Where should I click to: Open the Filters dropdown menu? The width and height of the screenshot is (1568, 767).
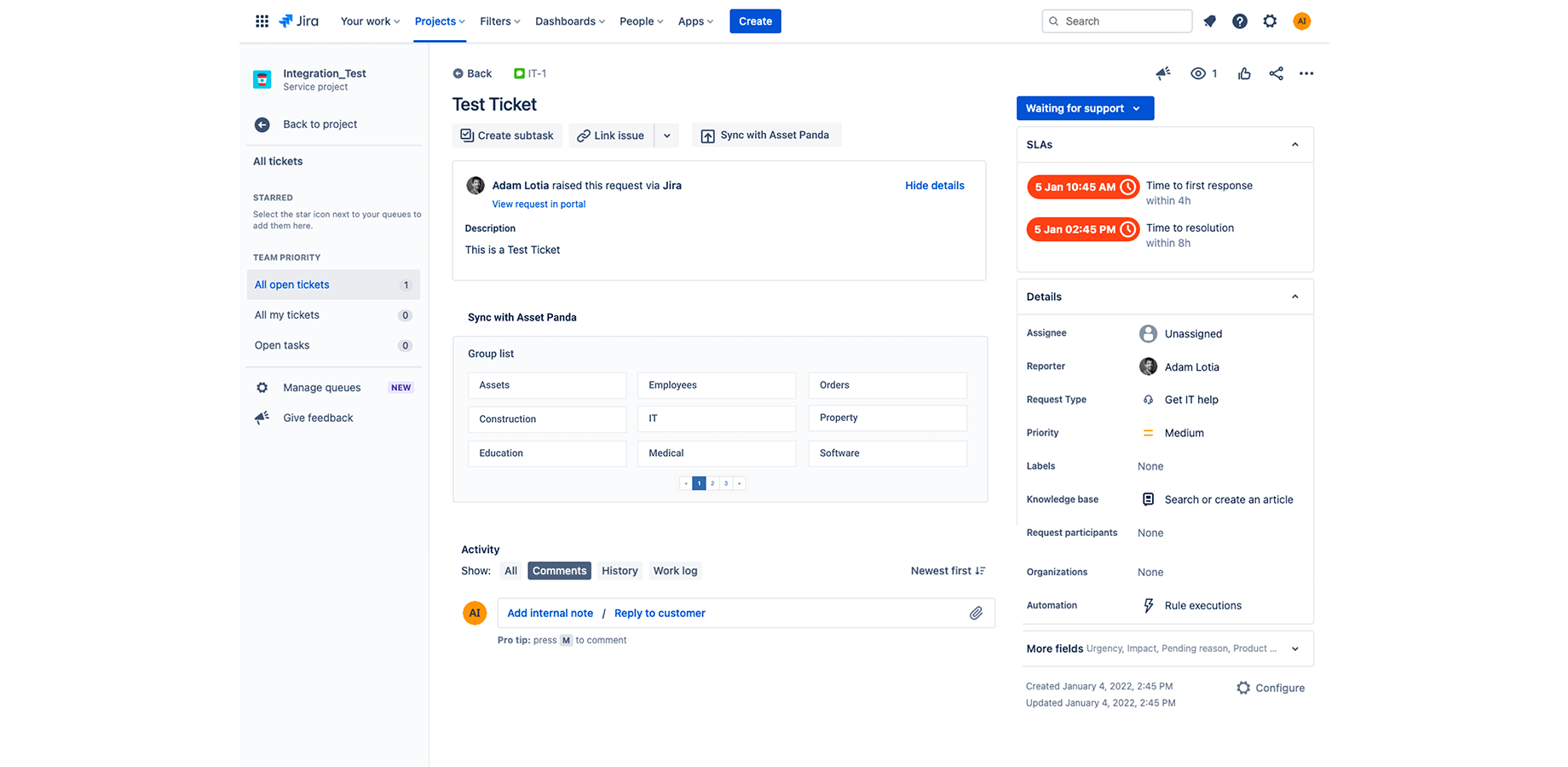click(500, 21)
